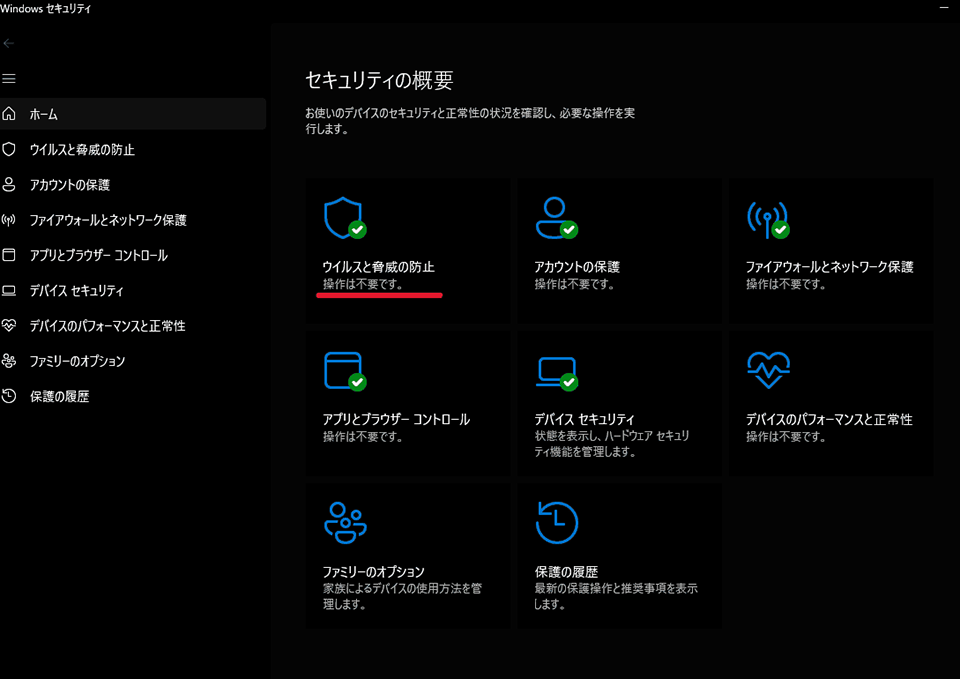Click the history clock icon in sidebar
The width and height of the screenshot is (960, 679).
point(9,396)
